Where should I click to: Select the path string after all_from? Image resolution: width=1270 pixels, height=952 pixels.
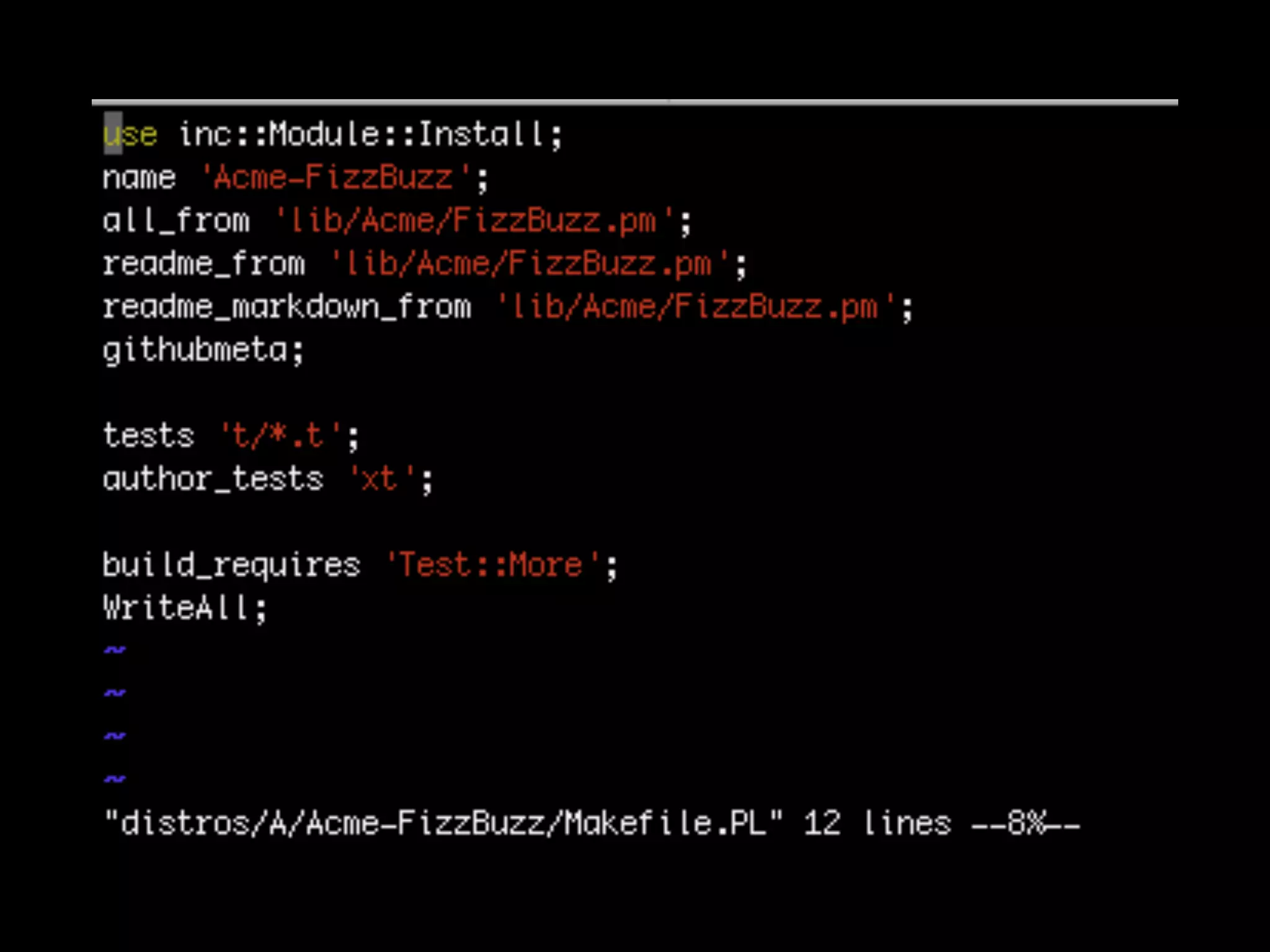474,221
